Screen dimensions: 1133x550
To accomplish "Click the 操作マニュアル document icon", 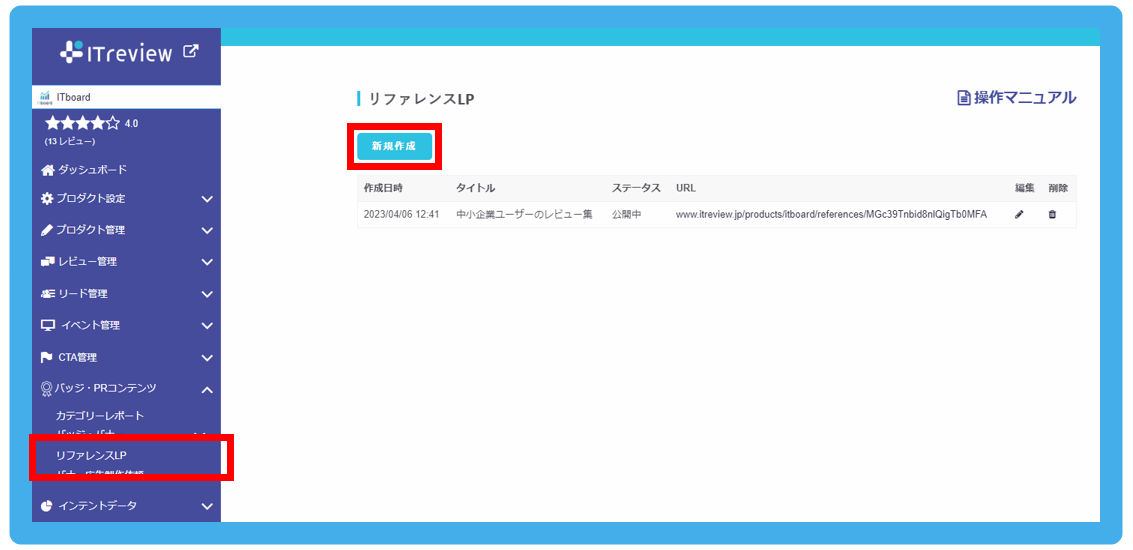I will point(964,98).
